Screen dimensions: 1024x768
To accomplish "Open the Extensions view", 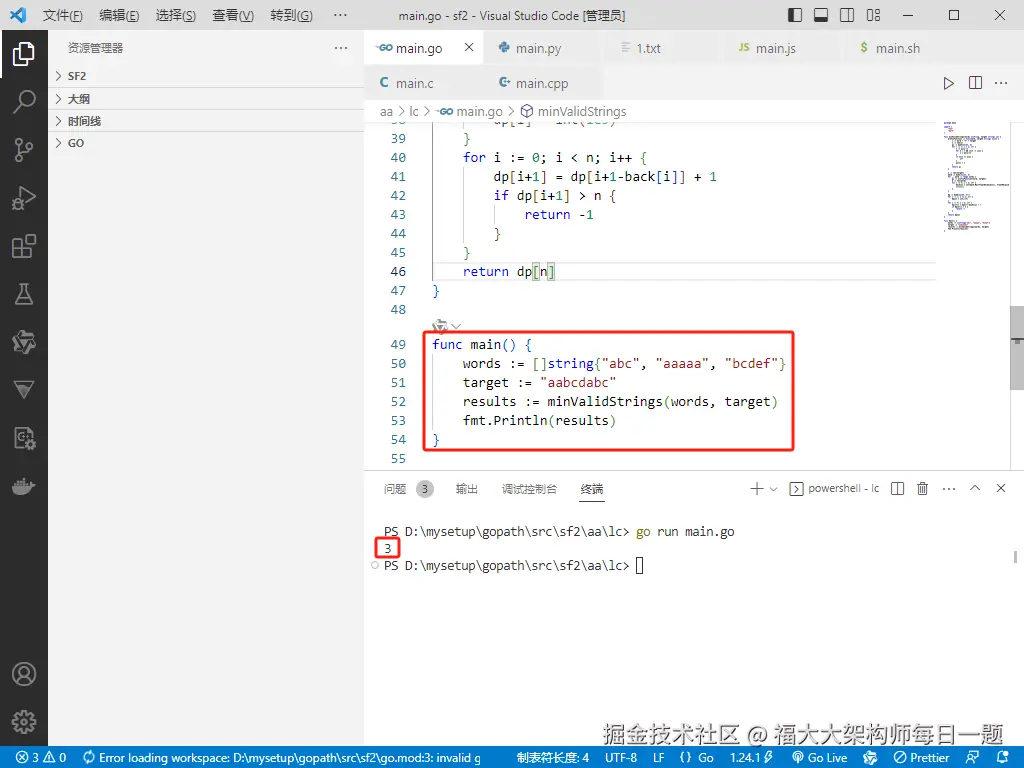I will pyautogui.click(x=24, y=246).
